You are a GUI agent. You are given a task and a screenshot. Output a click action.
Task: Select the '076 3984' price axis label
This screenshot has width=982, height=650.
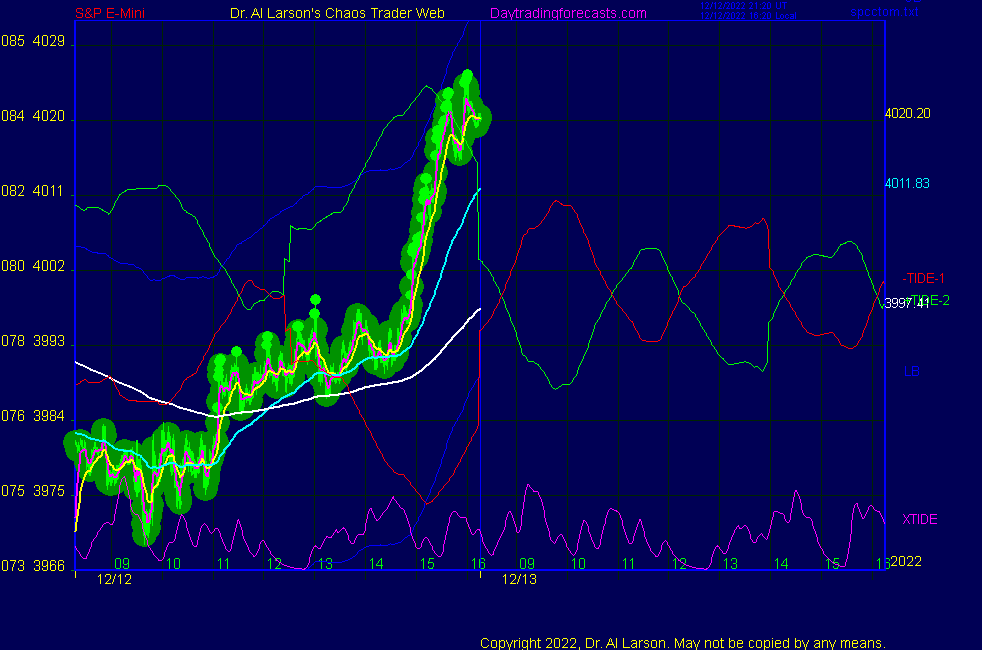coord(33,416)
